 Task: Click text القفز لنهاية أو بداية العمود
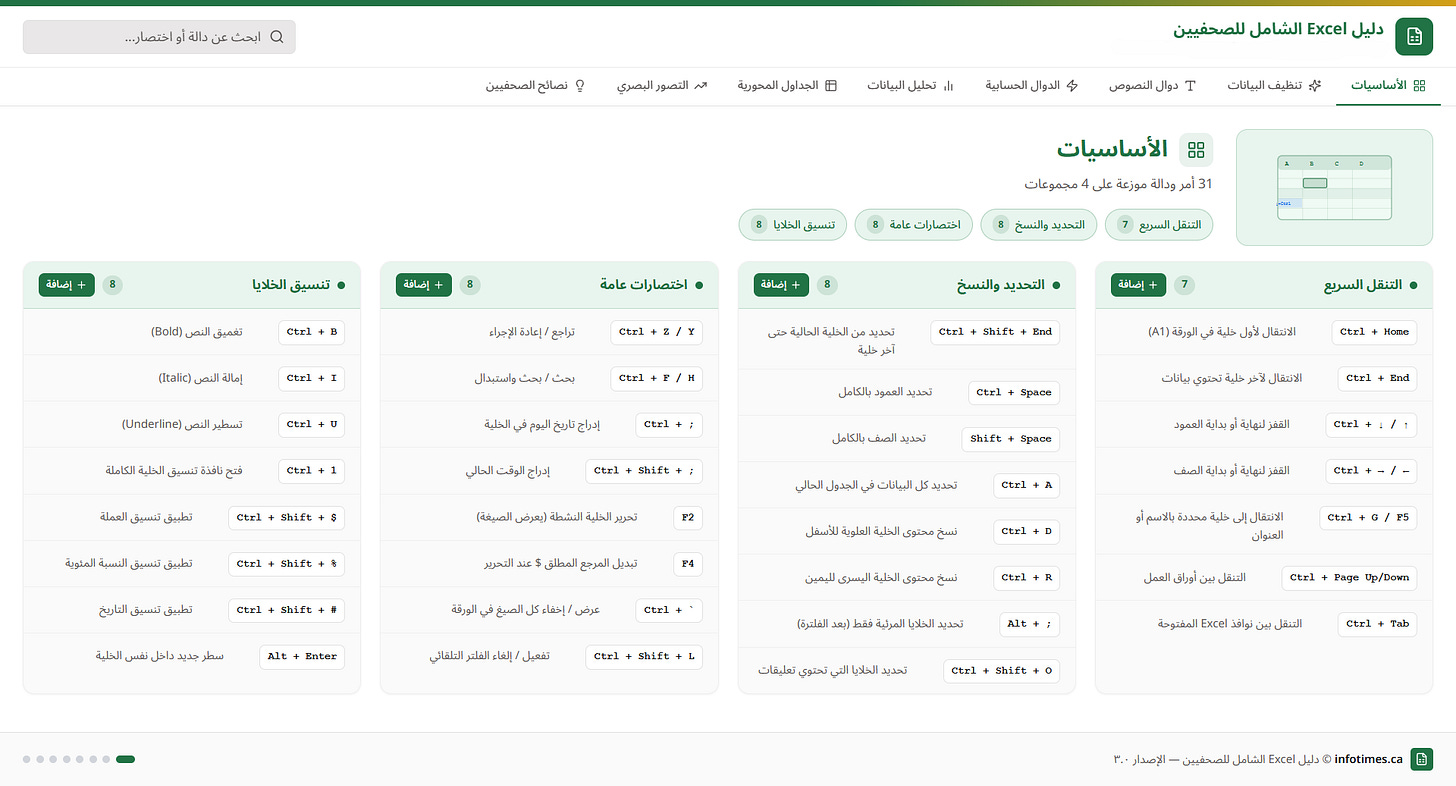click(x=1232, y=425)
